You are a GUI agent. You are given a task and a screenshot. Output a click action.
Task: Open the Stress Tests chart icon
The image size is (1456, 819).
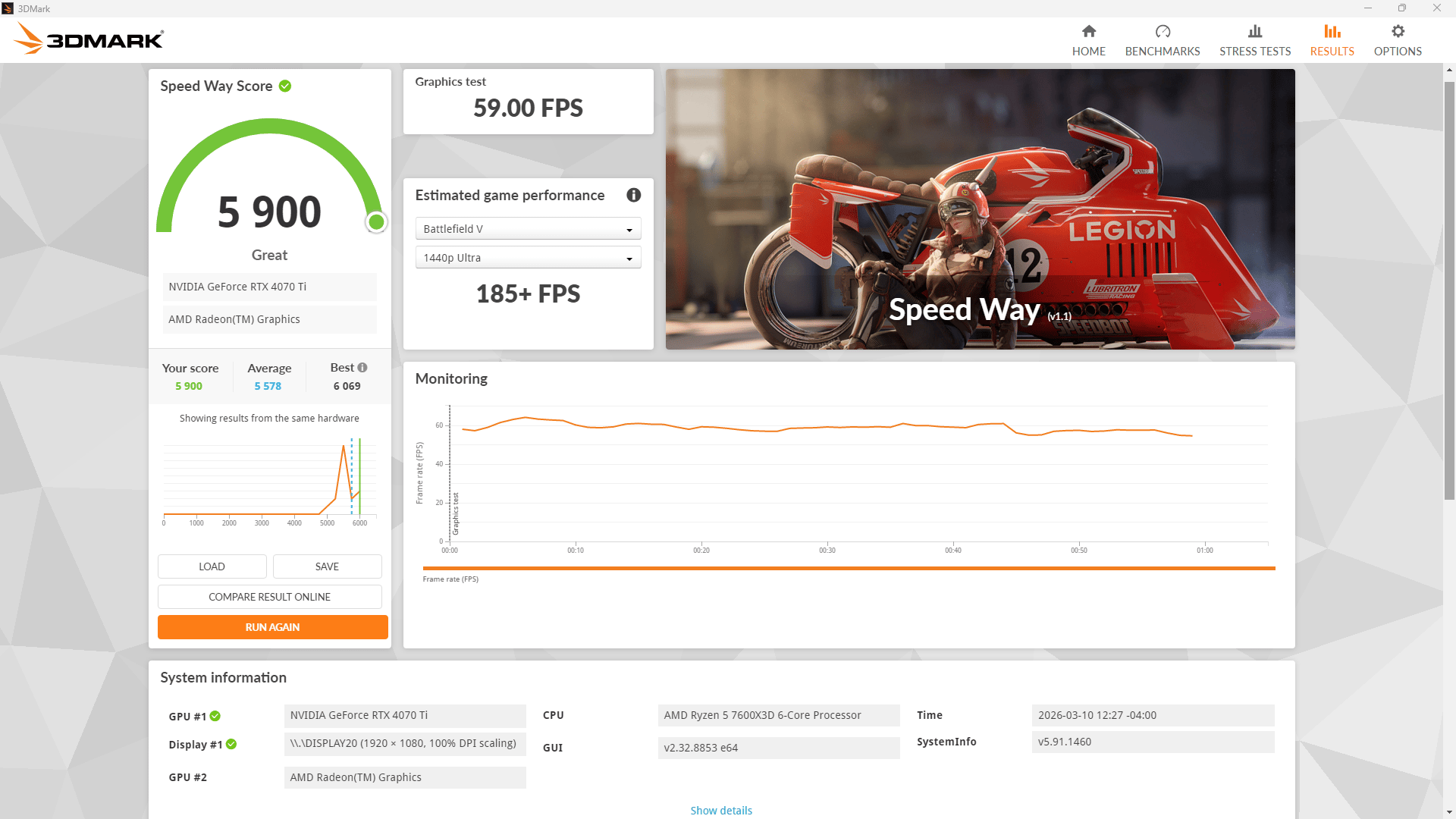1255,31
